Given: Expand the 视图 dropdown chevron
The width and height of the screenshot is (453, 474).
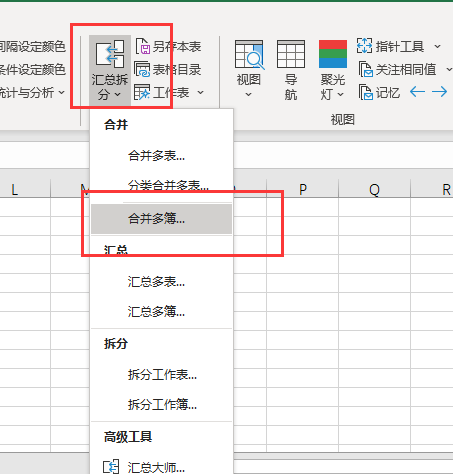Looking at the screenshot, I should pyautogui.click(x=248, y=95).
